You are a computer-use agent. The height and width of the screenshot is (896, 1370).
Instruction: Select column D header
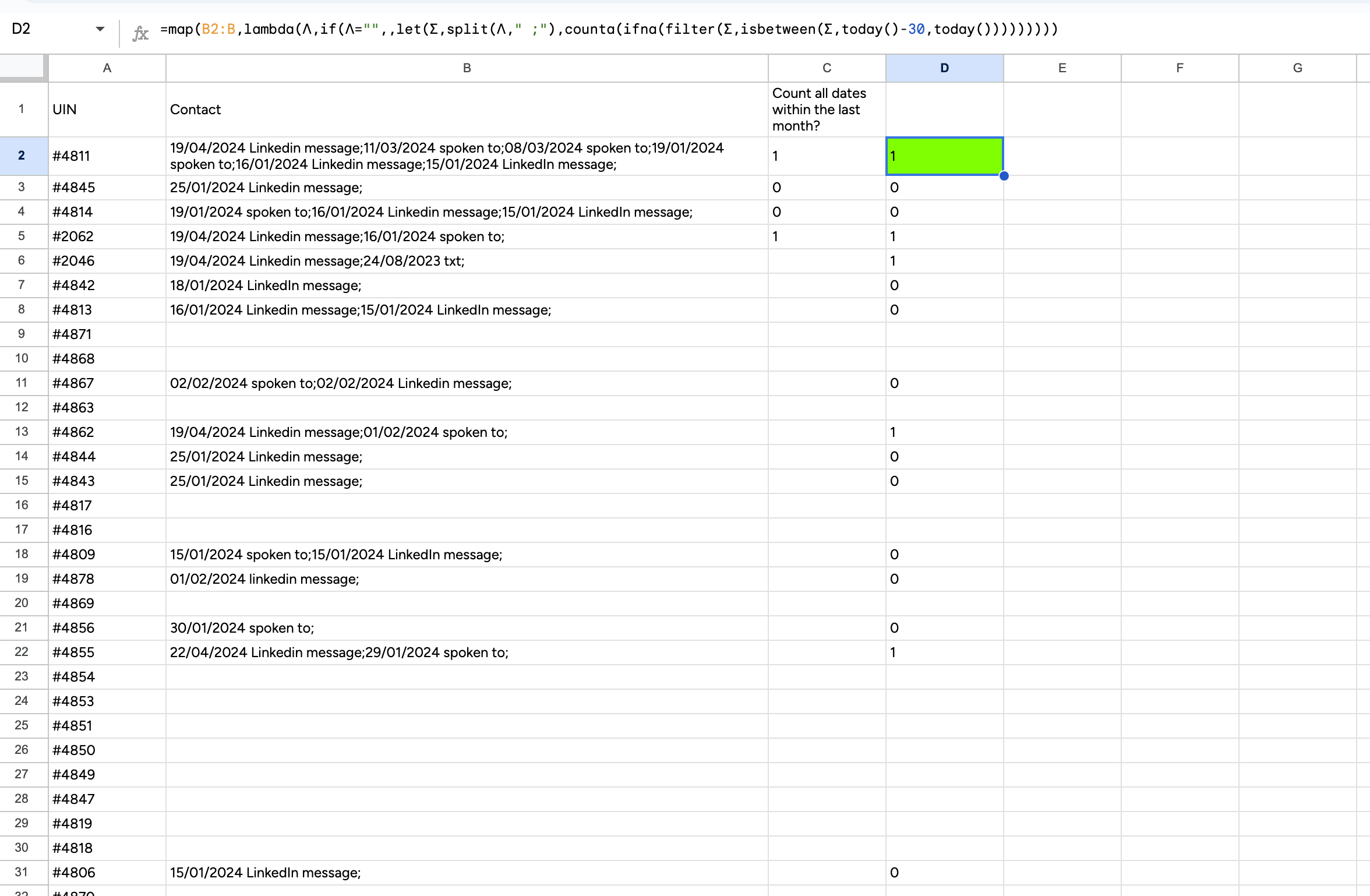944,68
